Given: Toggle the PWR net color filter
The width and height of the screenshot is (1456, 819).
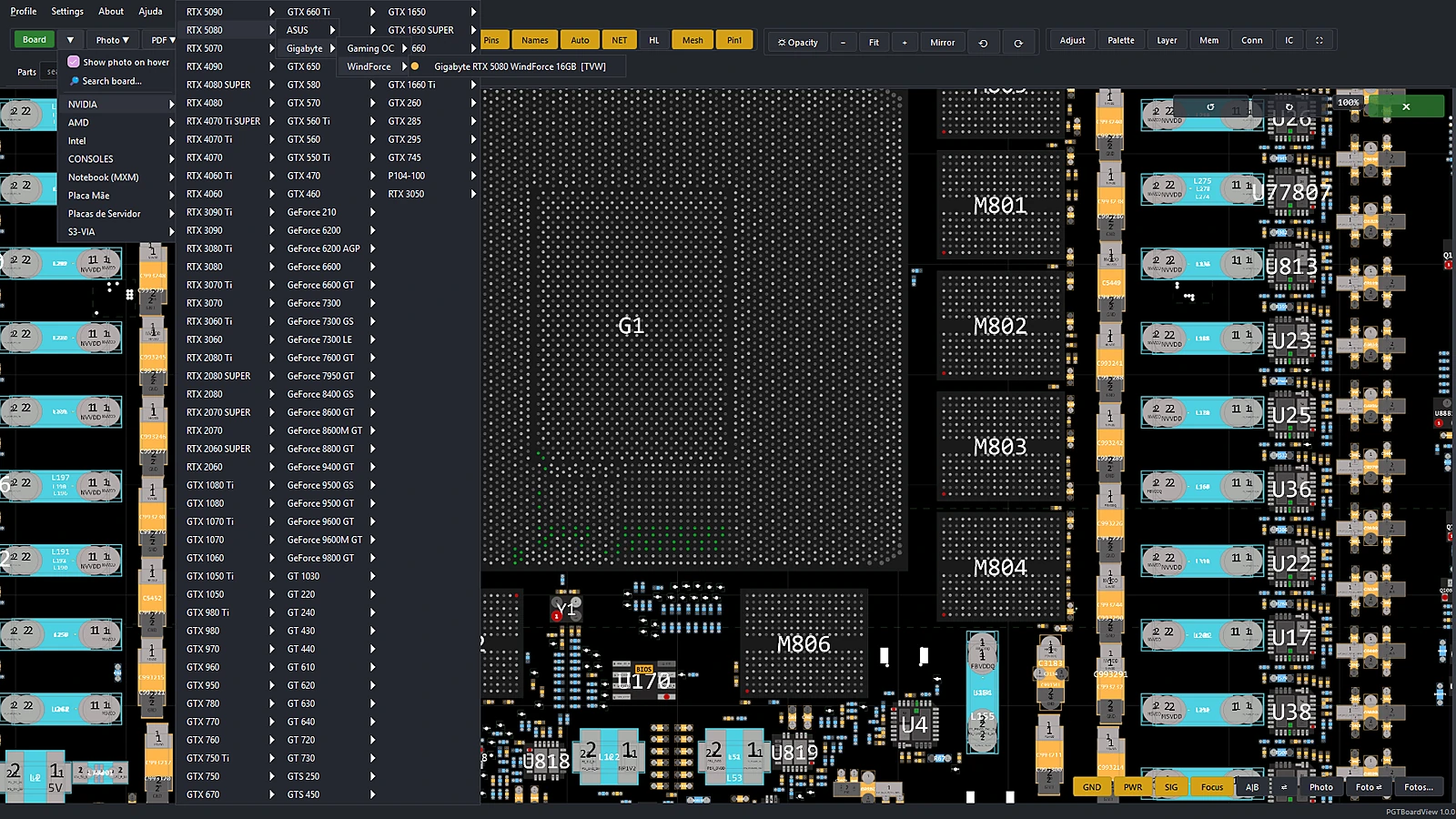Looking at the screenshot, I should point(1133,787).
